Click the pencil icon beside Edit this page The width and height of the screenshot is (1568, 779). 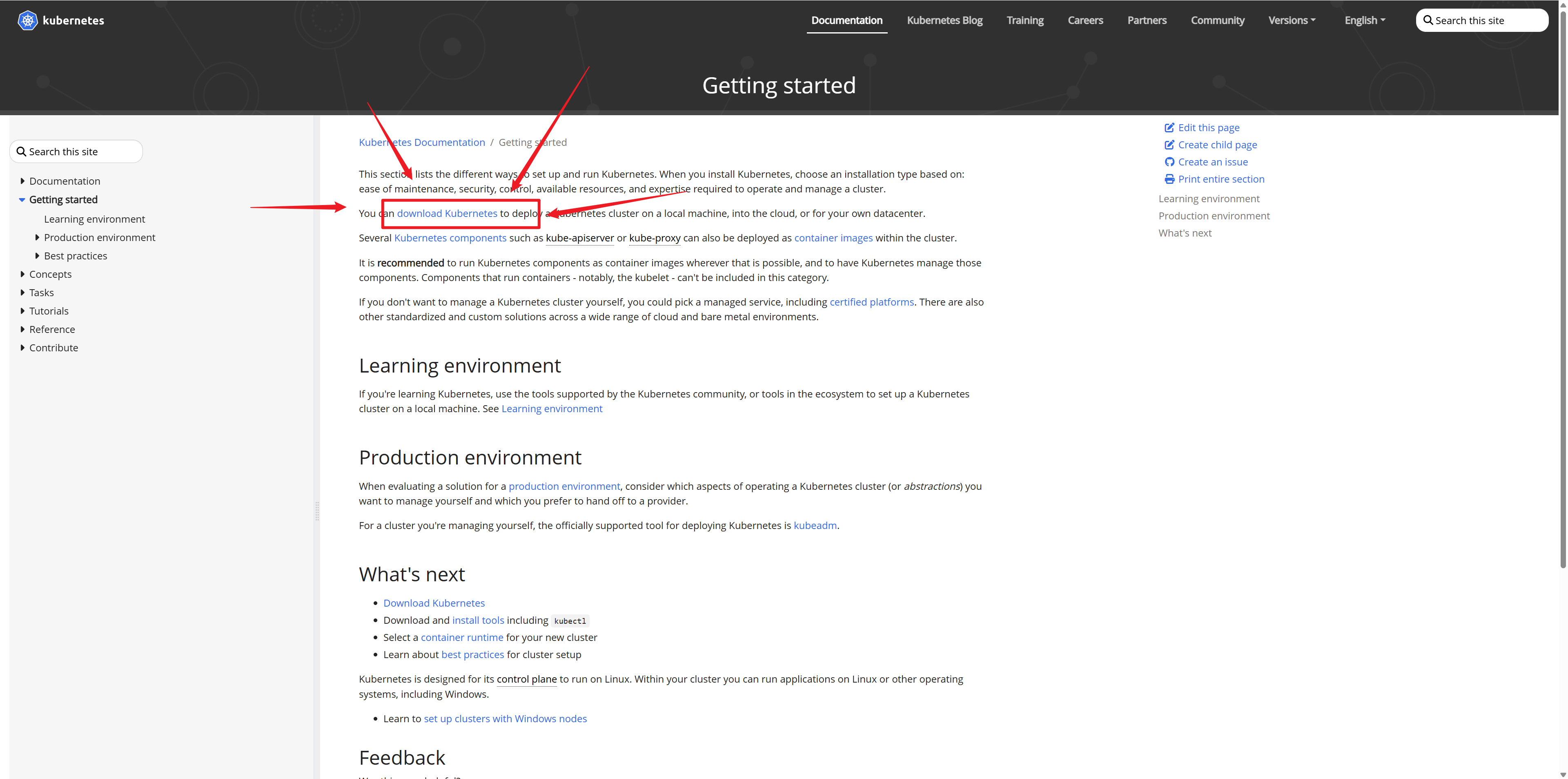(1169, 127)
